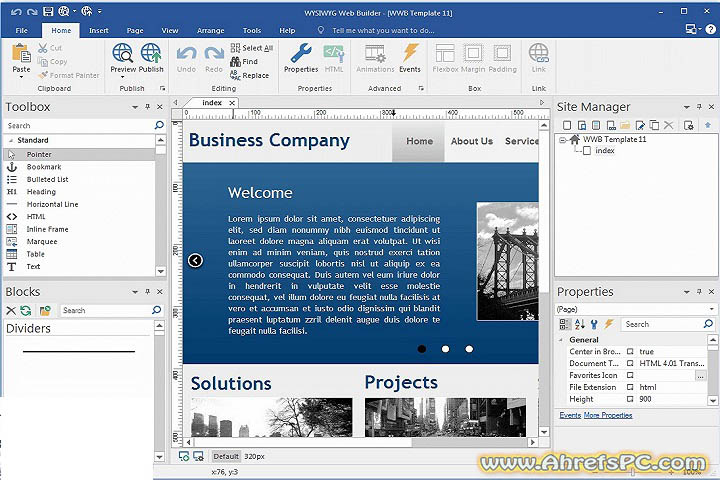The width and height of the screenshot is (720, 480).
Task: Click the Save icon in quick access toolbar
Action: 48,11
